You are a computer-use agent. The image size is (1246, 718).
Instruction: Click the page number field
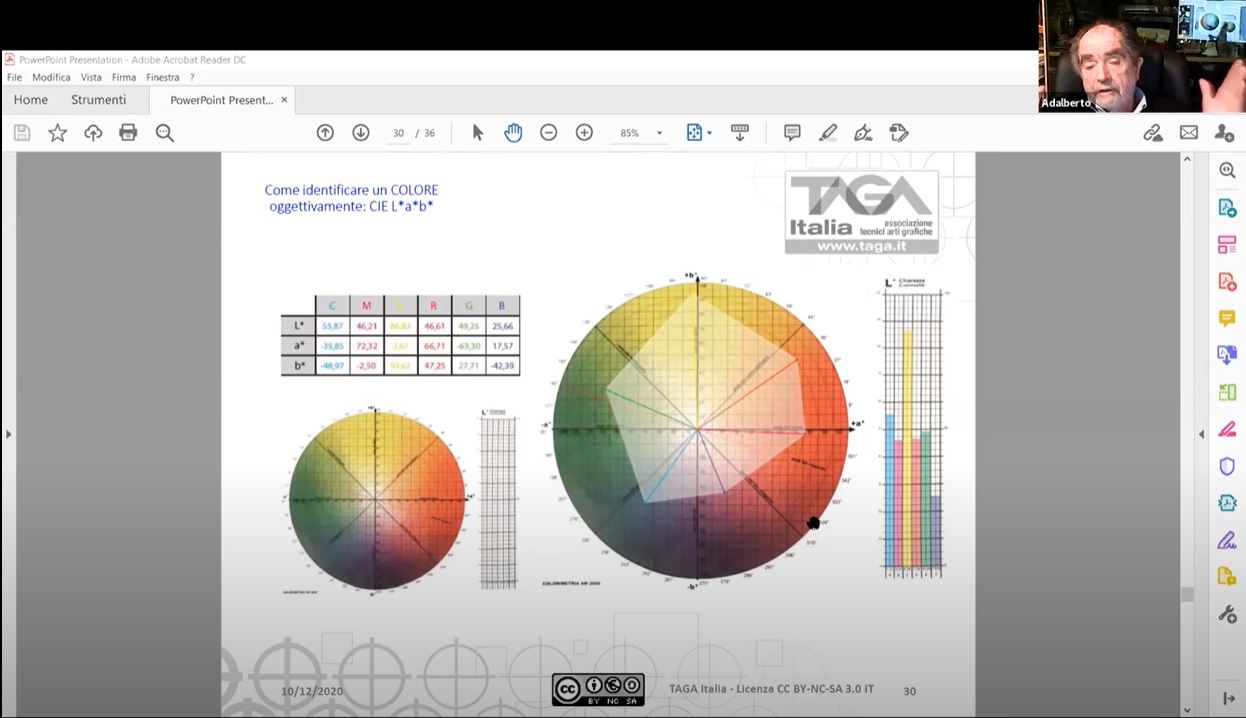(x=398, y=133)
